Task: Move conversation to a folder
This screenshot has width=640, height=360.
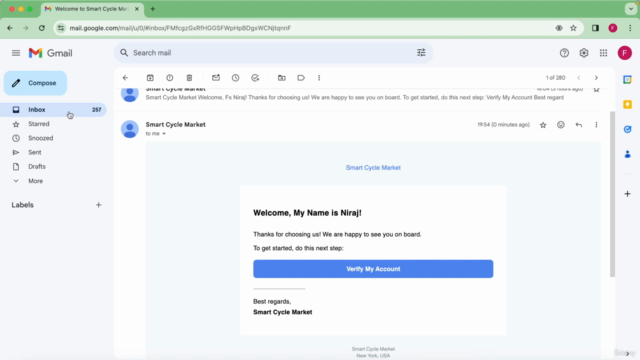Action: pyautogui.click(x=282, y=78)
